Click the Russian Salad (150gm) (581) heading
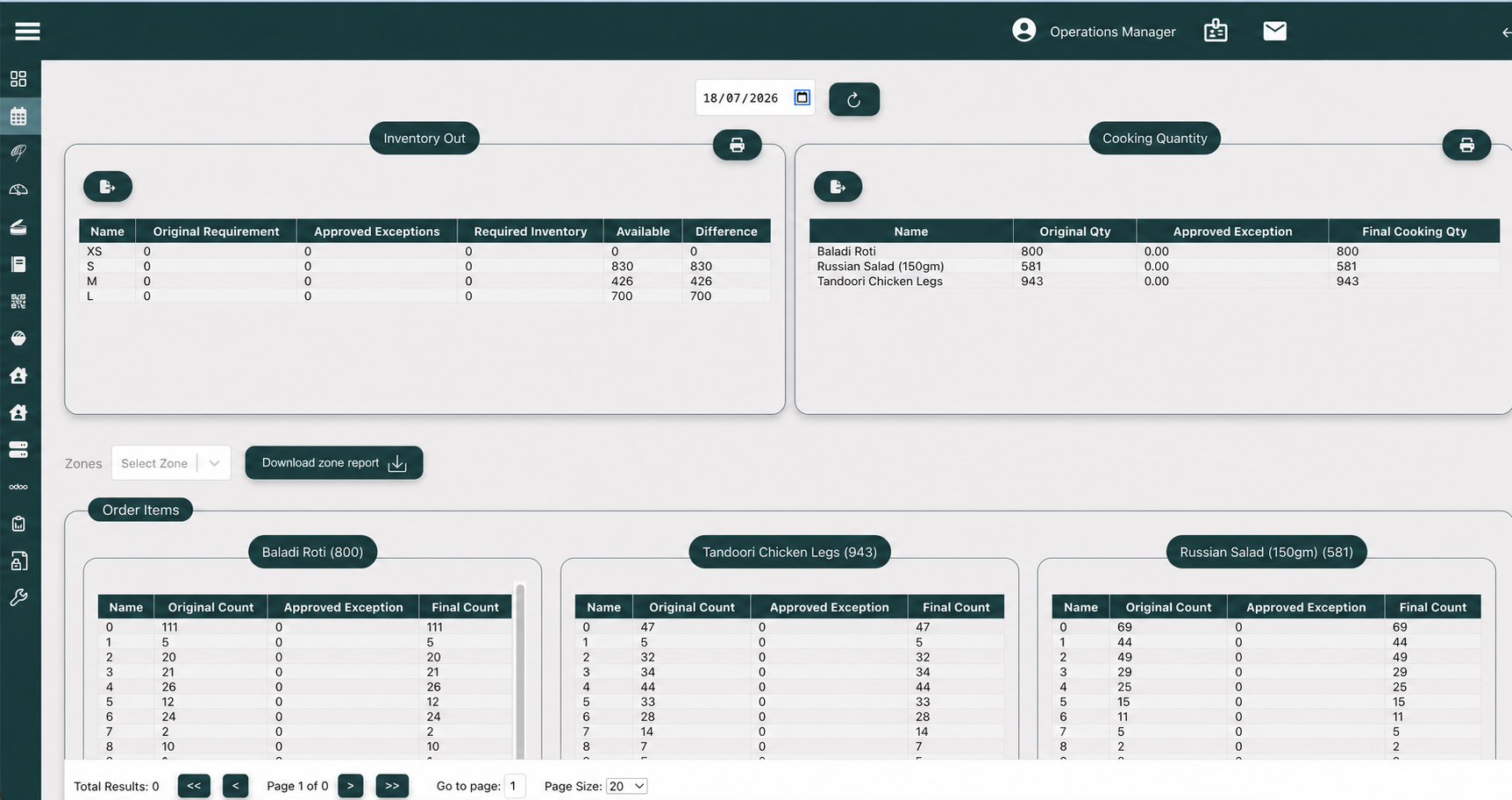Image resolution: width=1512 pixels, height=800 pixels. (x=1266, y=552)
